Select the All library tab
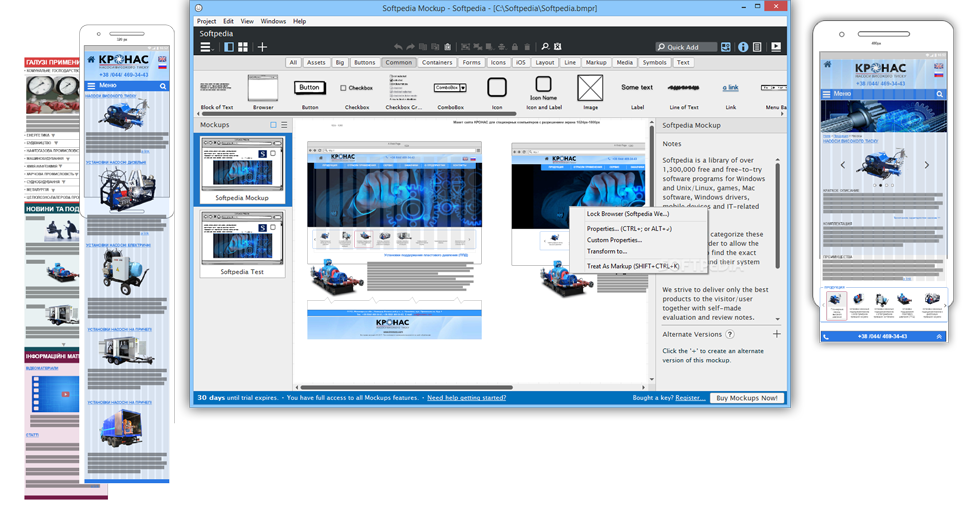 pos(293,62)
